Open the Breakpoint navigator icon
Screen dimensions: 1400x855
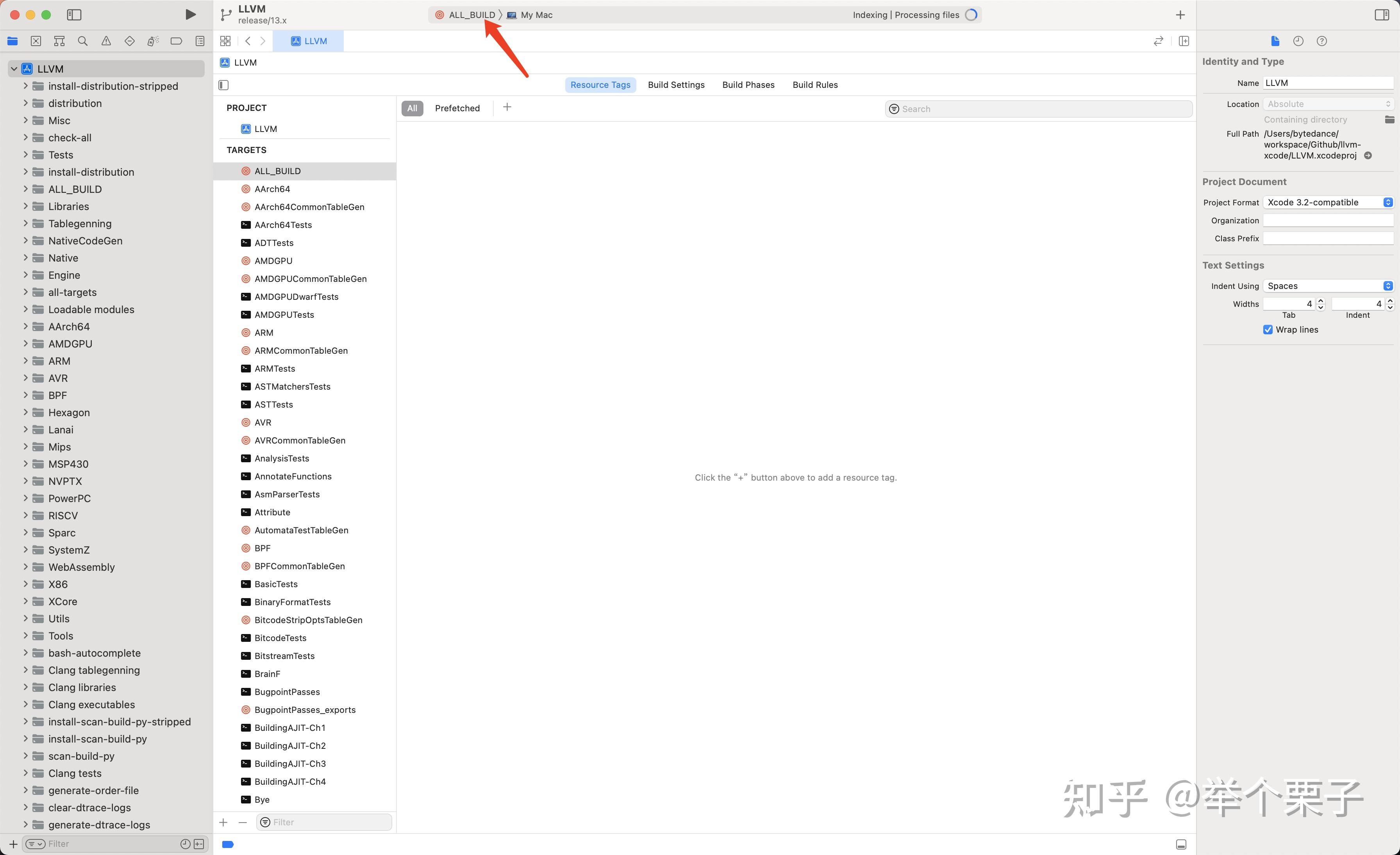tap(176, 41)
